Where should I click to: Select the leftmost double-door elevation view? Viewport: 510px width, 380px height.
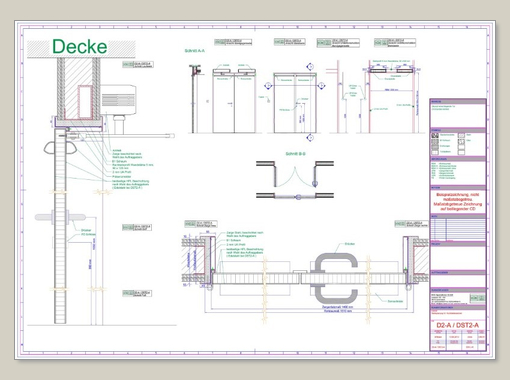pos(234,101)
